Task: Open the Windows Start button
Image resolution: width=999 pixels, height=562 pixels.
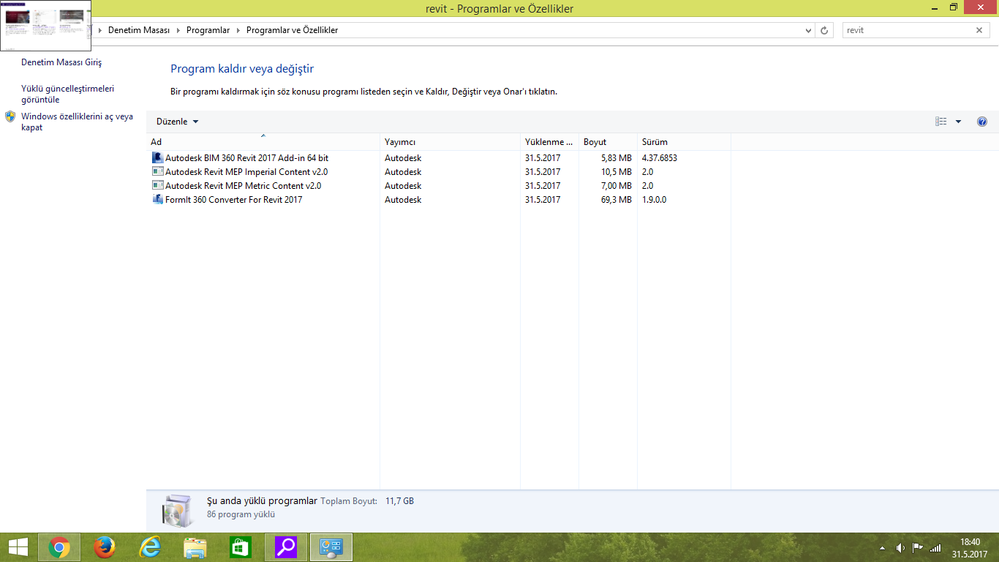Action: pos(18,547)
